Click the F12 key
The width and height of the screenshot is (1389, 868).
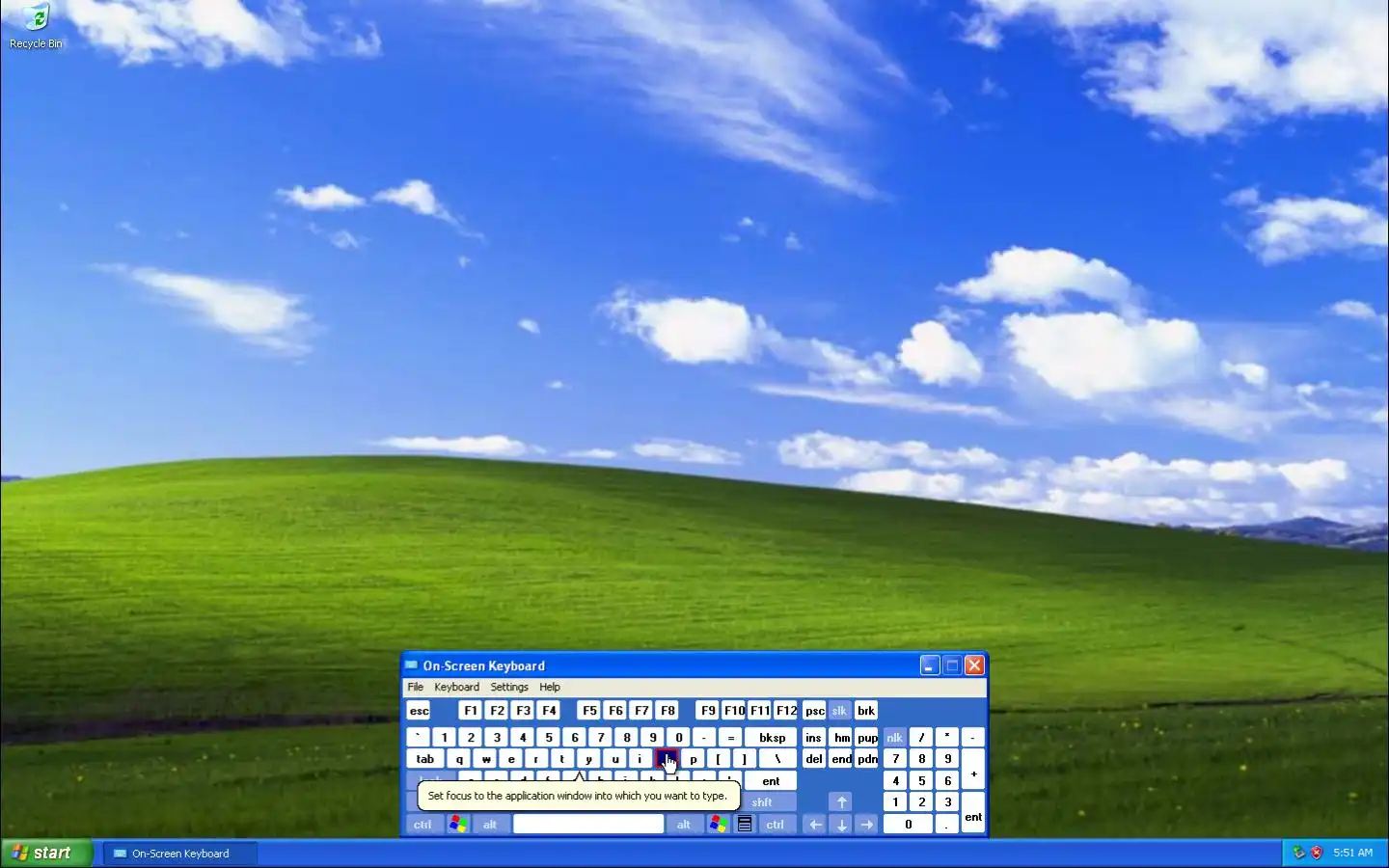click(x=786, y=711)
